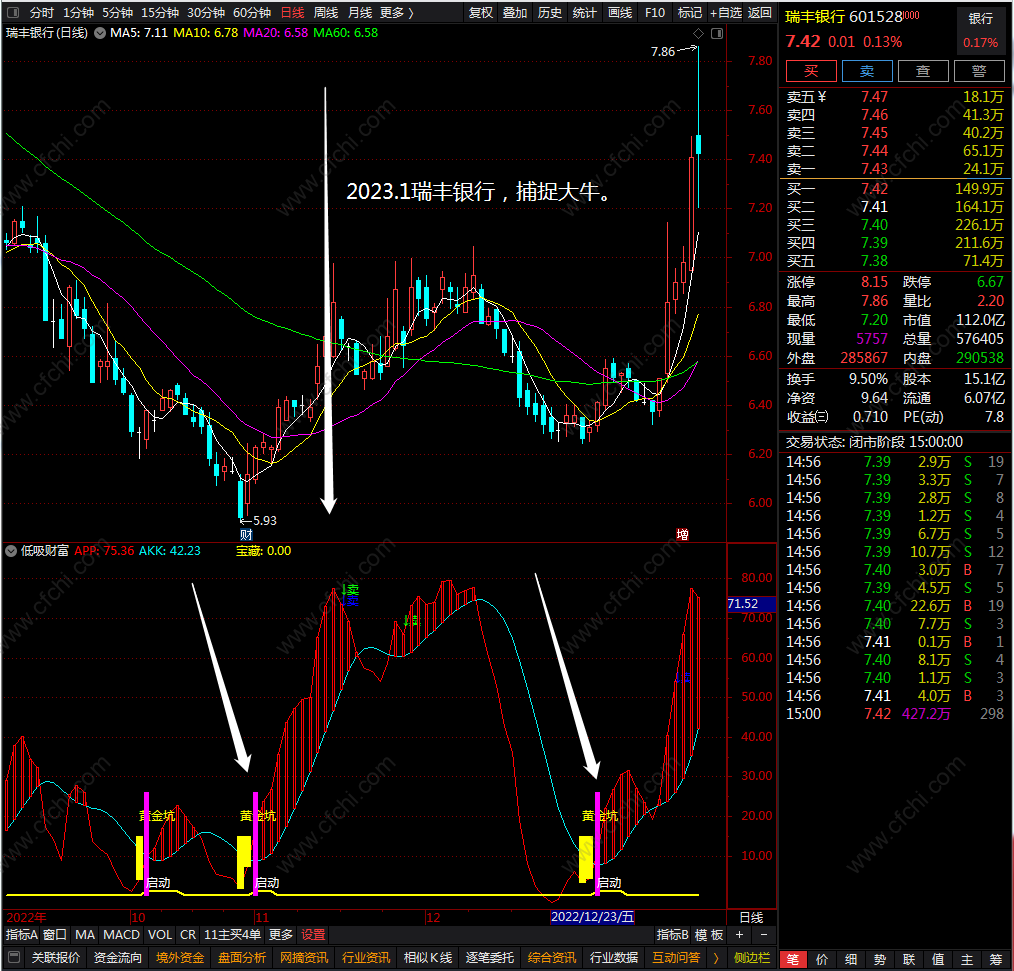Image resolution: width=1014 pixels, height=971 pixels.
Task: Open the 模板 template option
Action: click(x=709, y=935)
